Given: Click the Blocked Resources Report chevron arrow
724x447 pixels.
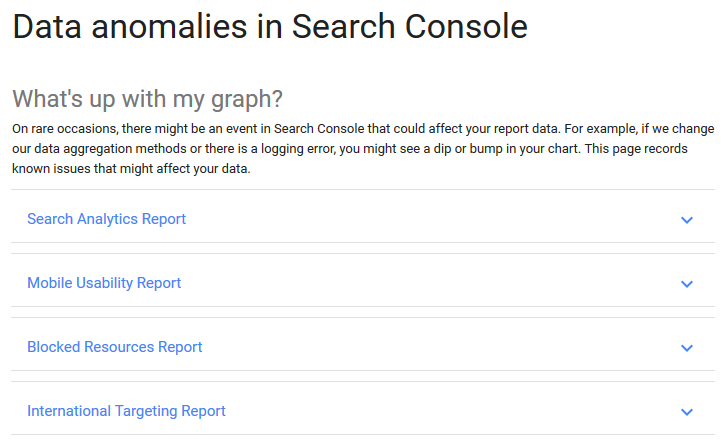Looking at the screenshot, I should click(687, 348).
